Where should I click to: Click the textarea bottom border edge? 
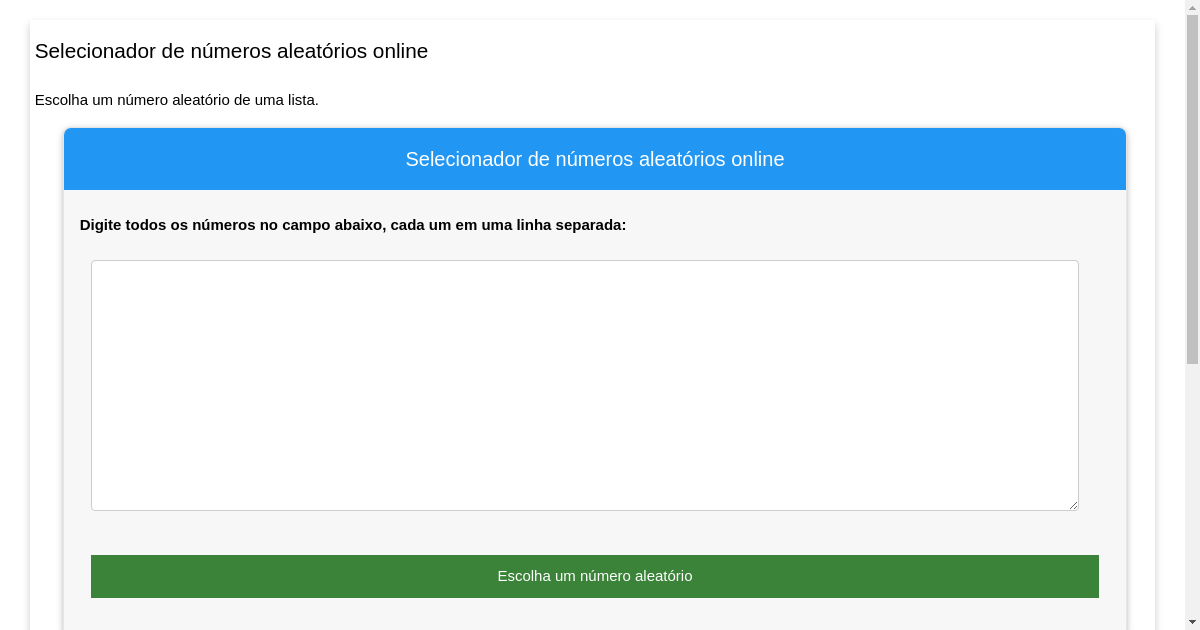coord(585,509)
